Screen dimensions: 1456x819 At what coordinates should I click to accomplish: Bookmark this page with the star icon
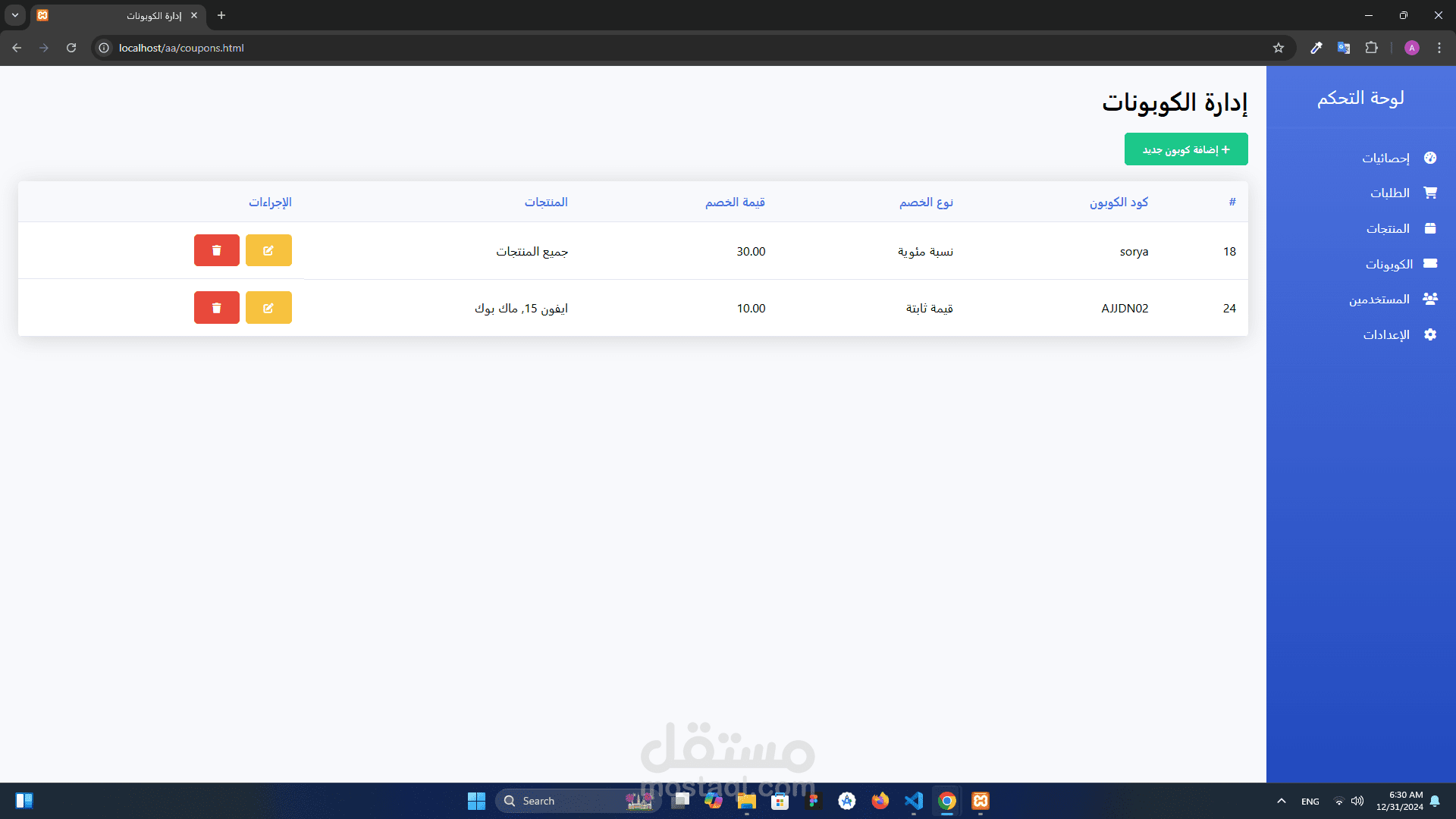pos(1279,48)
